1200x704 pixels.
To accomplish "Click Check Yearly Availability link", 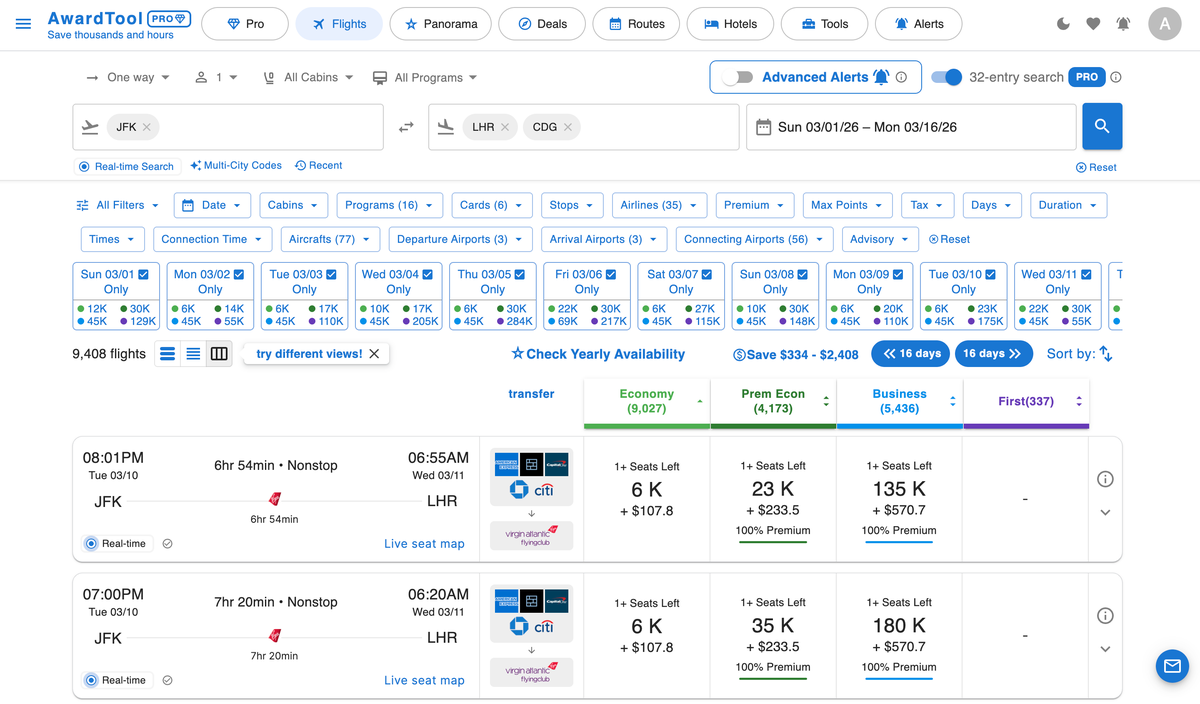I will pos(607,353).
